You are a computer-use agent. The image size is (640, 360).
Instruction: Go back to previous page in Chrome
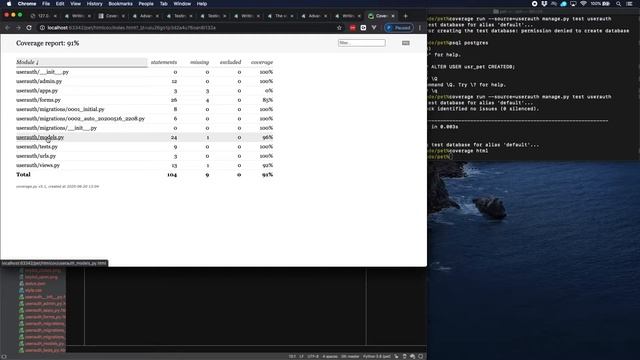(x=7, y=28)
